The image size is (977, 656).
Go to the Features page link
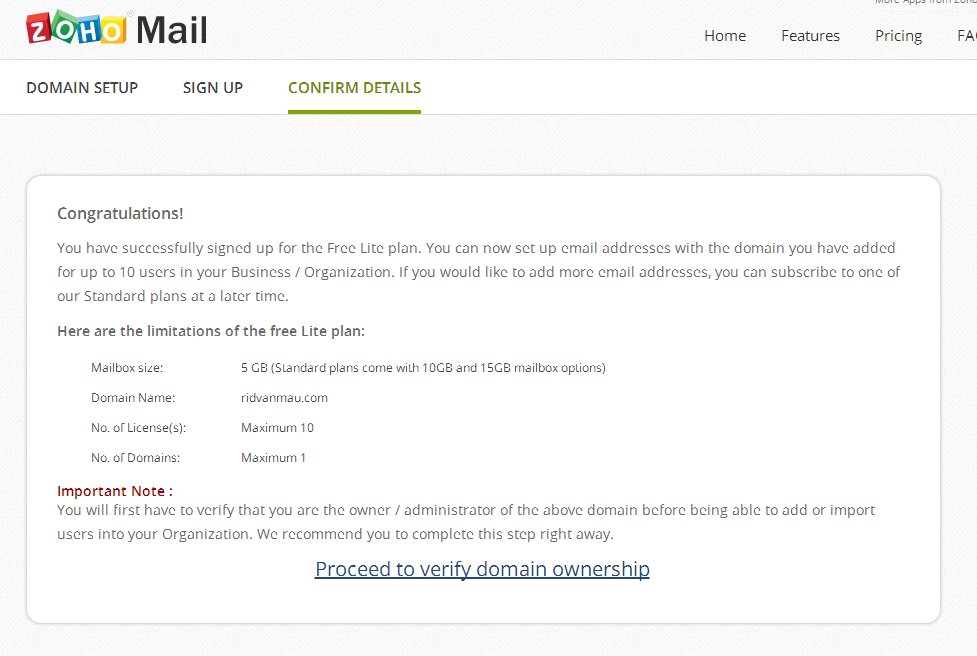coord(810,36)
